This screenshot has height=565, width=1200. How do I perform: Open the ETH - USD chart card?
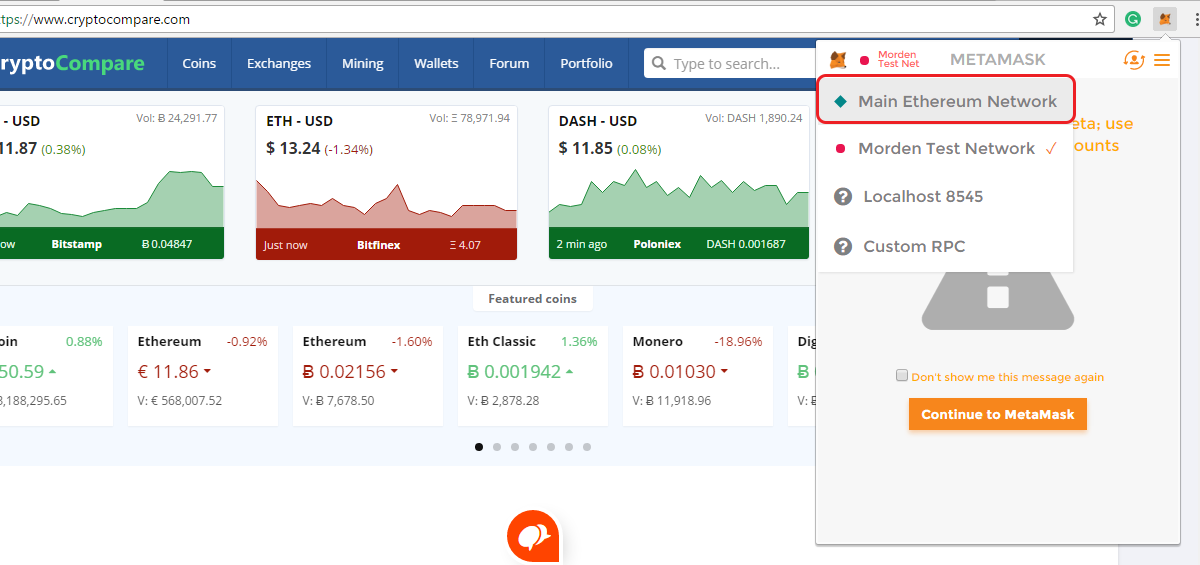[386, 183]
